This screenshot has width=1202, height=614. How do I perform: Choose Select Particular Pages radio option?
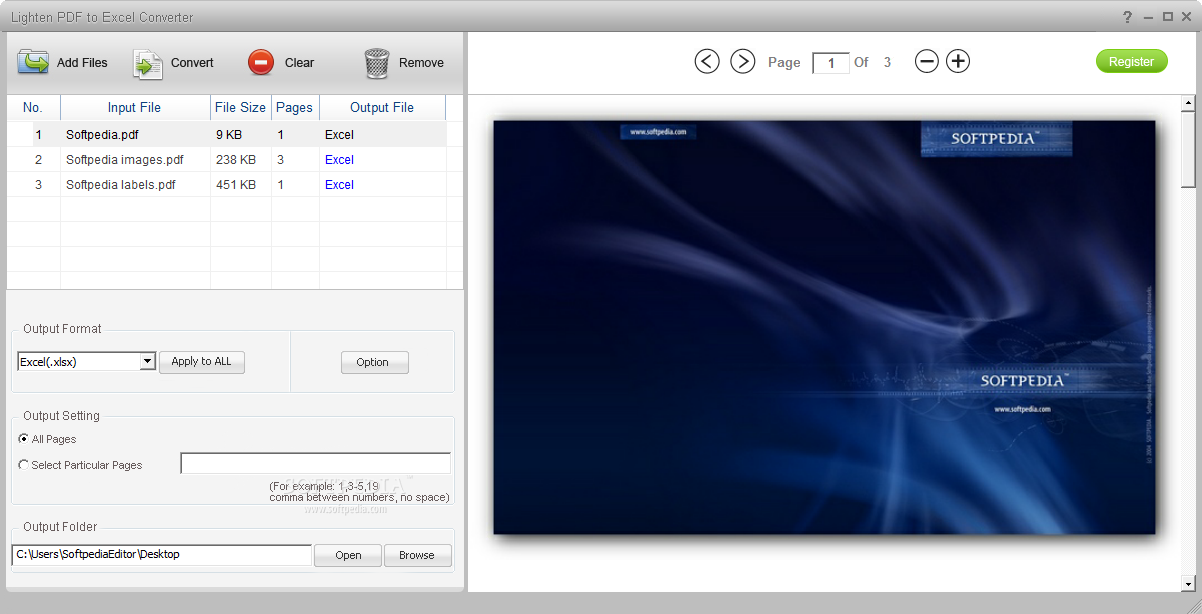point(23,465)
